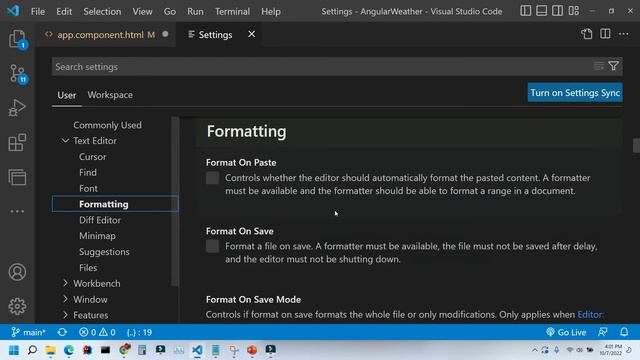Click Turn on Settings Sync button
The height and width of the screenshot is (360, 640).
[x=575, y=93]
